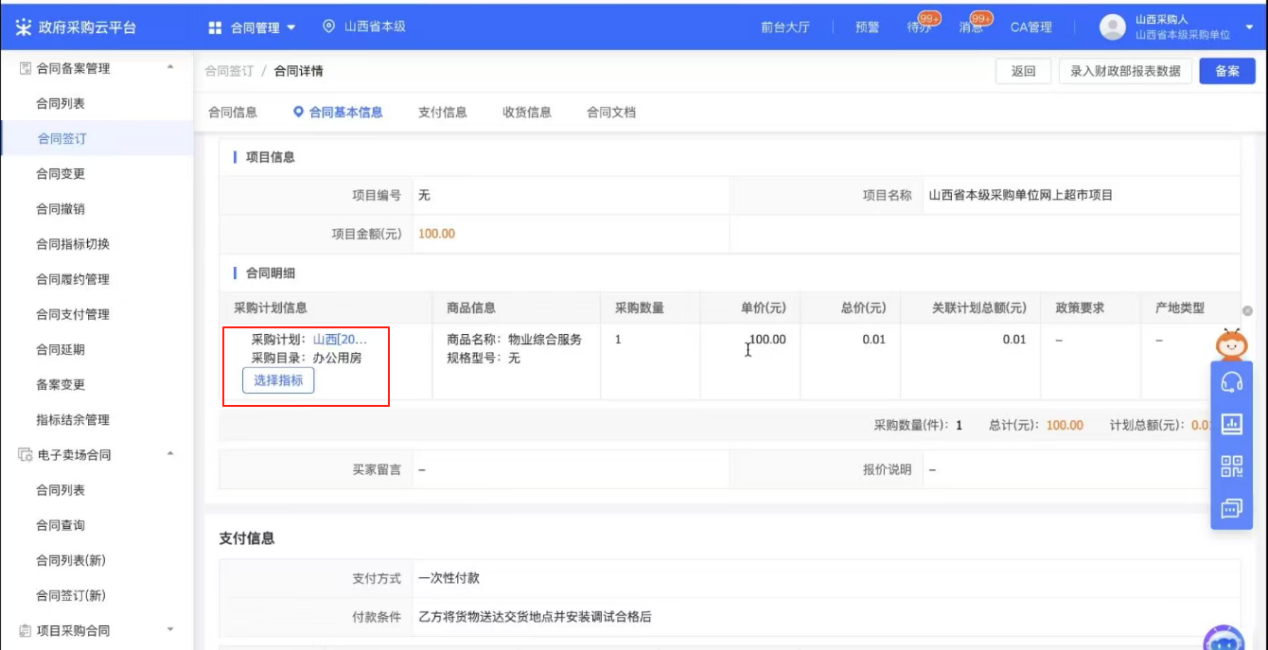The height and width of the screenshot is (650, 1268).
Task: Open the chart report icon in floating panel
Action: tap(1231, 424)
